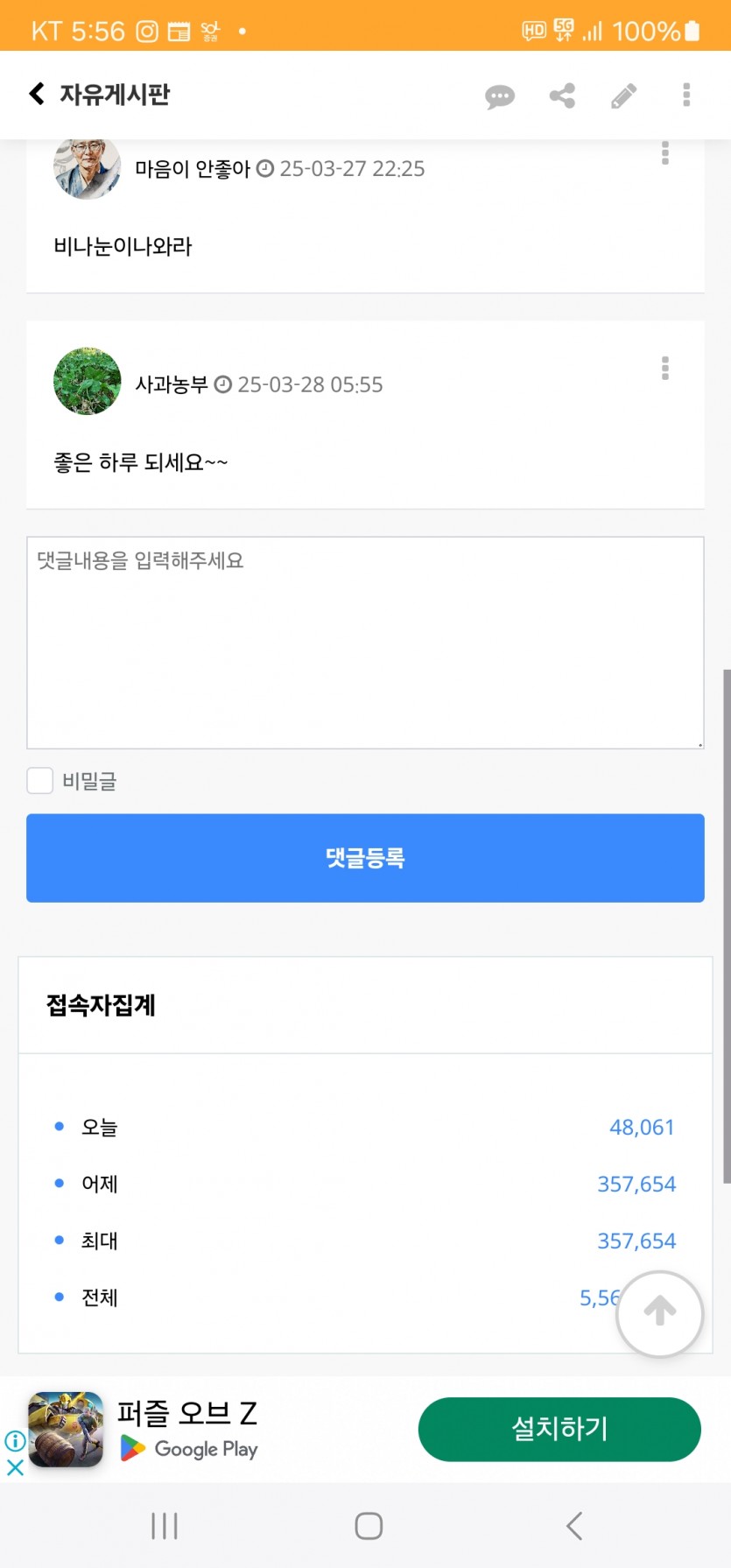Open options for 사과농부's comment
Screen dimensions: 731x1568
[x=665, y=369]
